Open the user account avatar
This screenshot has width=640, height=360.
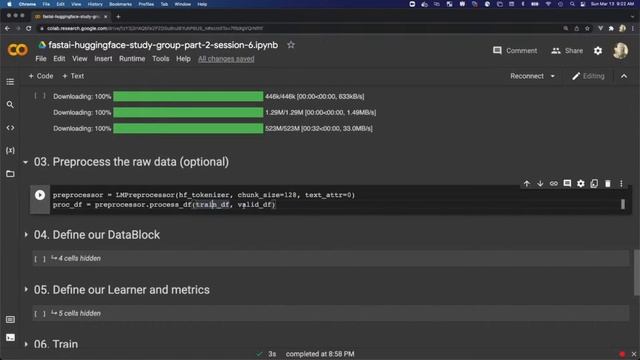(x=620, y=51)
